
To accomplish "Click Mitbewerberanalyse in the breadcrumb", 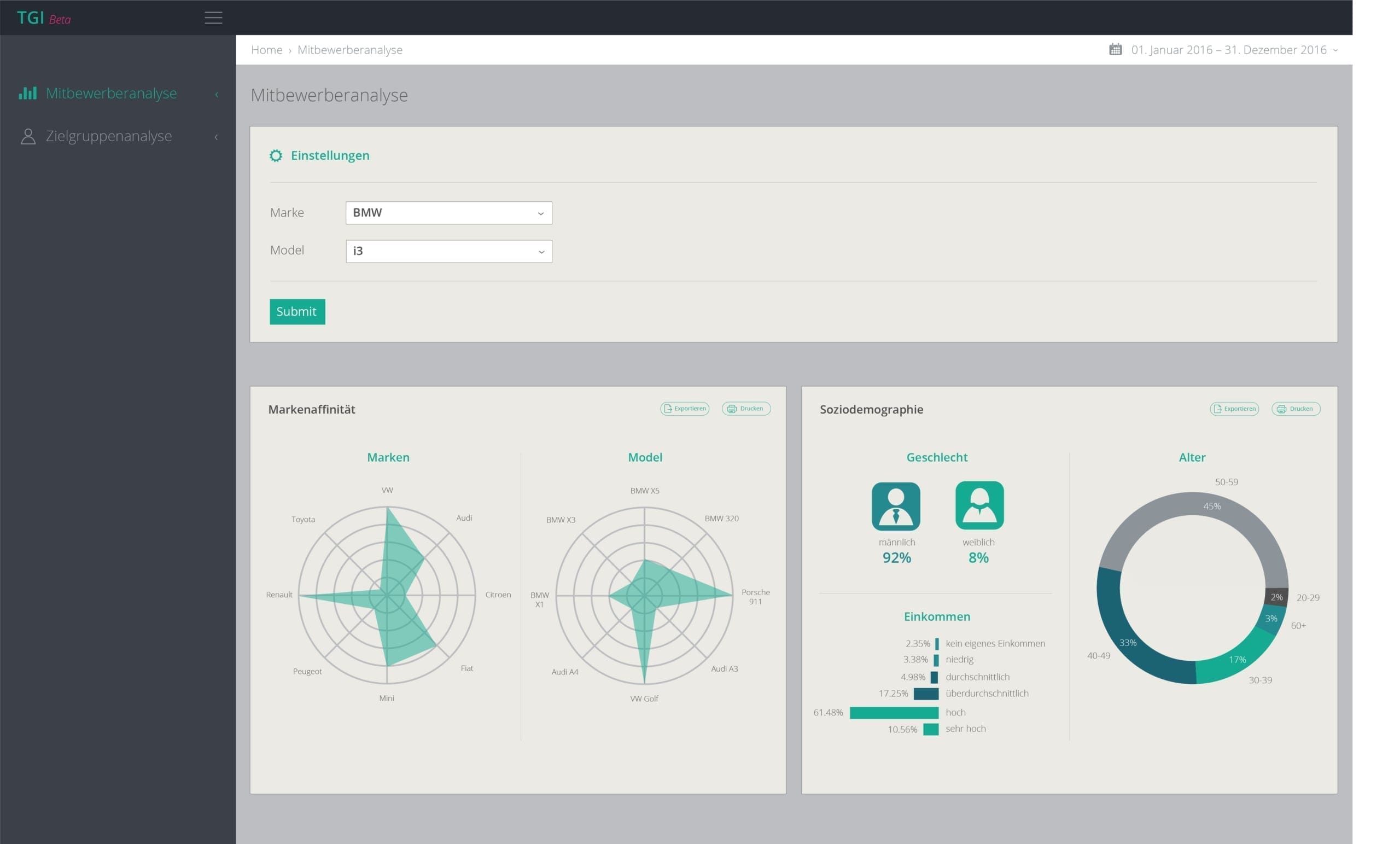I will [x=350, y=49].
